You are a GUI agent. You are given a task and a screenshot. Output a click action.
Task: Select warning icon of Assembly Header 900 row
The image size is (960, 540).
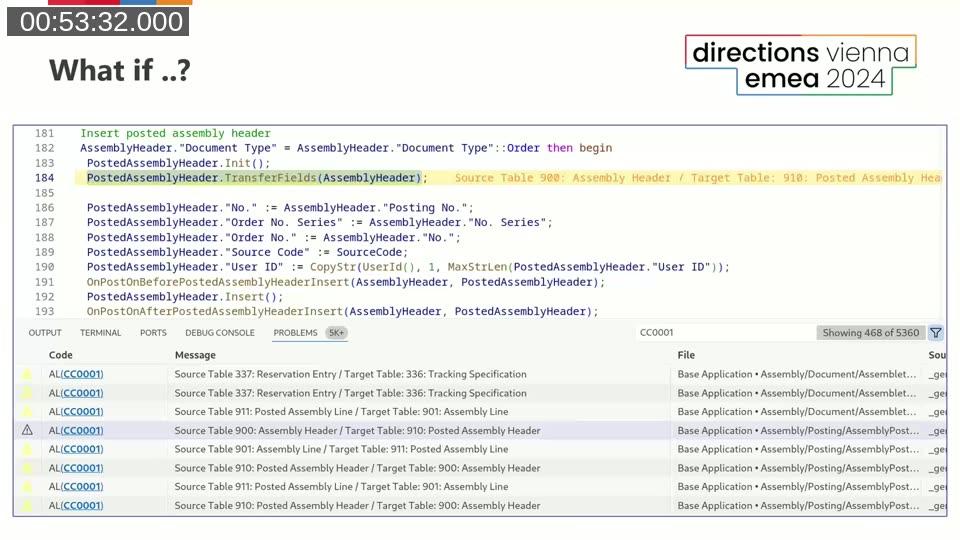click(27, 430)
